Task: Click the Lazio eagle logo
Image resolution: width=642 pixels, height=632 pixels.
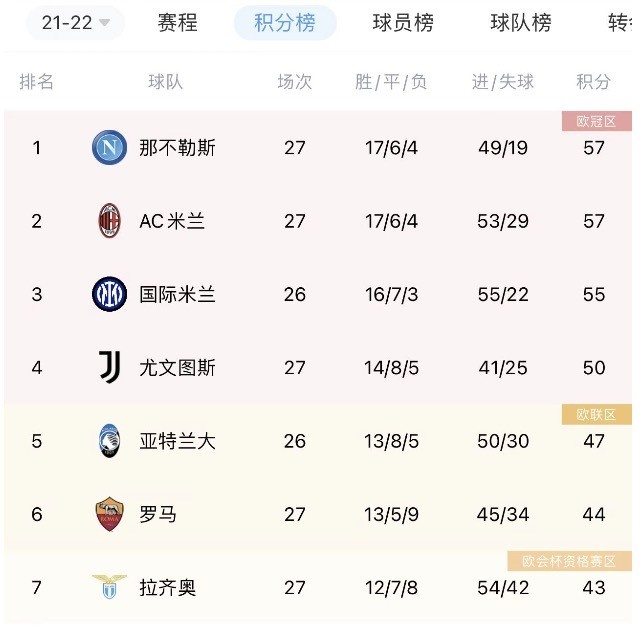Action: pos(109,587)
